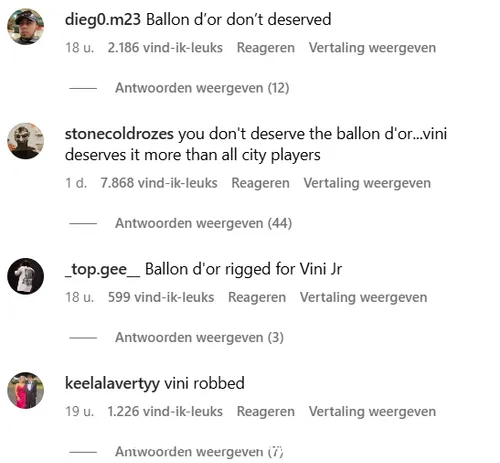View the 2.186 likes on dieg0.m23's comment
The image size is (500, 463).
165,48
